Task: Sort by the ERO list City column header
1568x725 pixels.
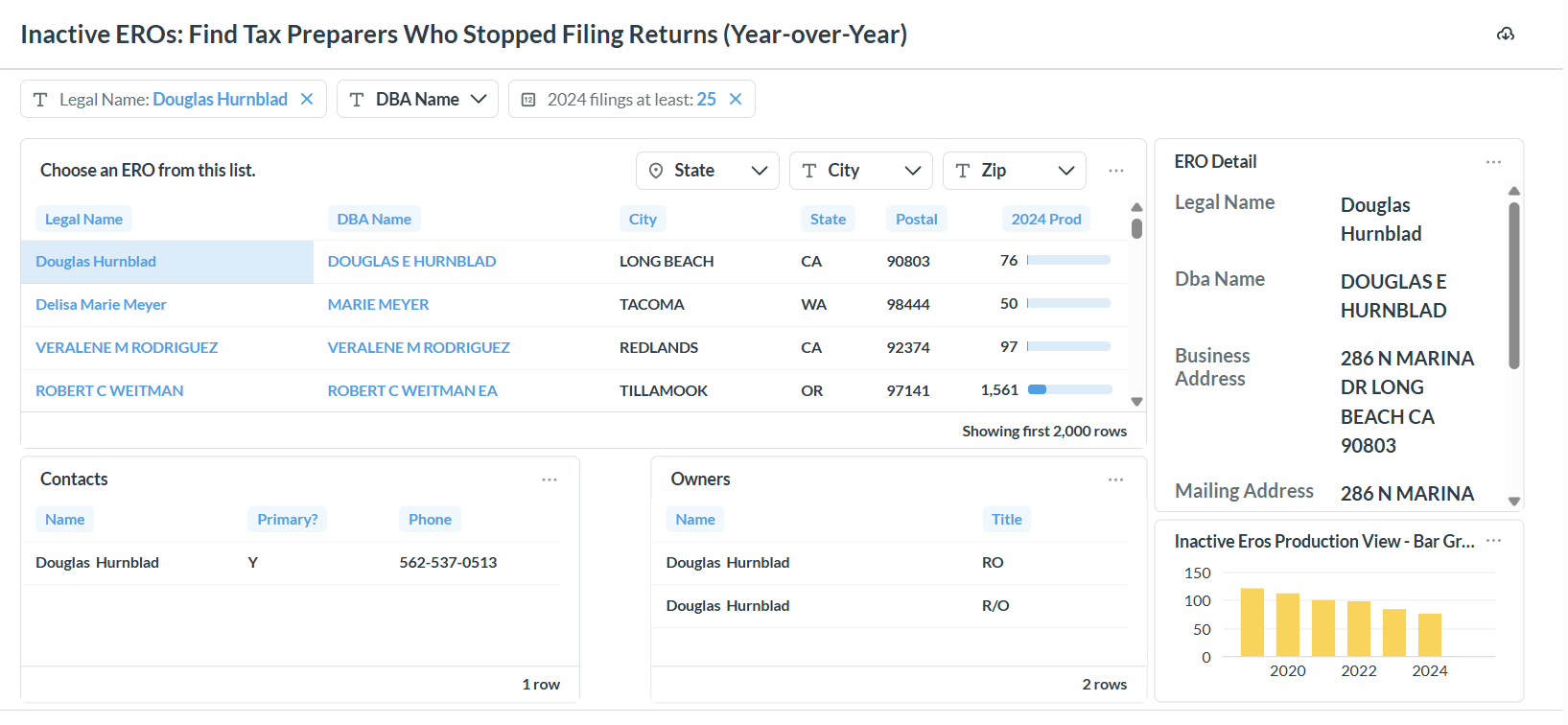Action: coord(643,219)
